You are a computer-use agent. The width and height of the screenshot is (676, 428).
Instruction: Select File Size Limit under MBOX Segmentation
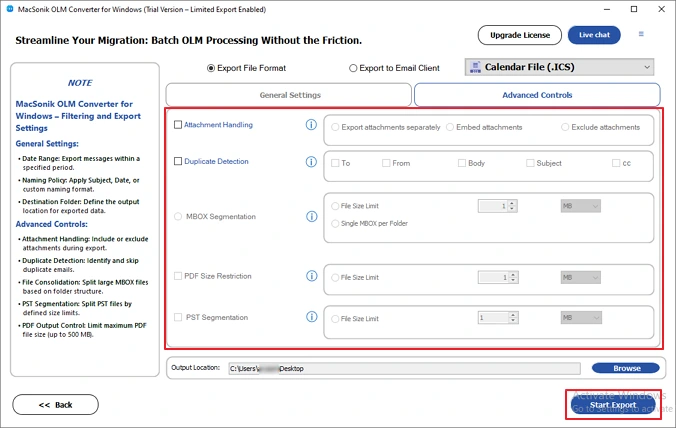coord(335,206)
